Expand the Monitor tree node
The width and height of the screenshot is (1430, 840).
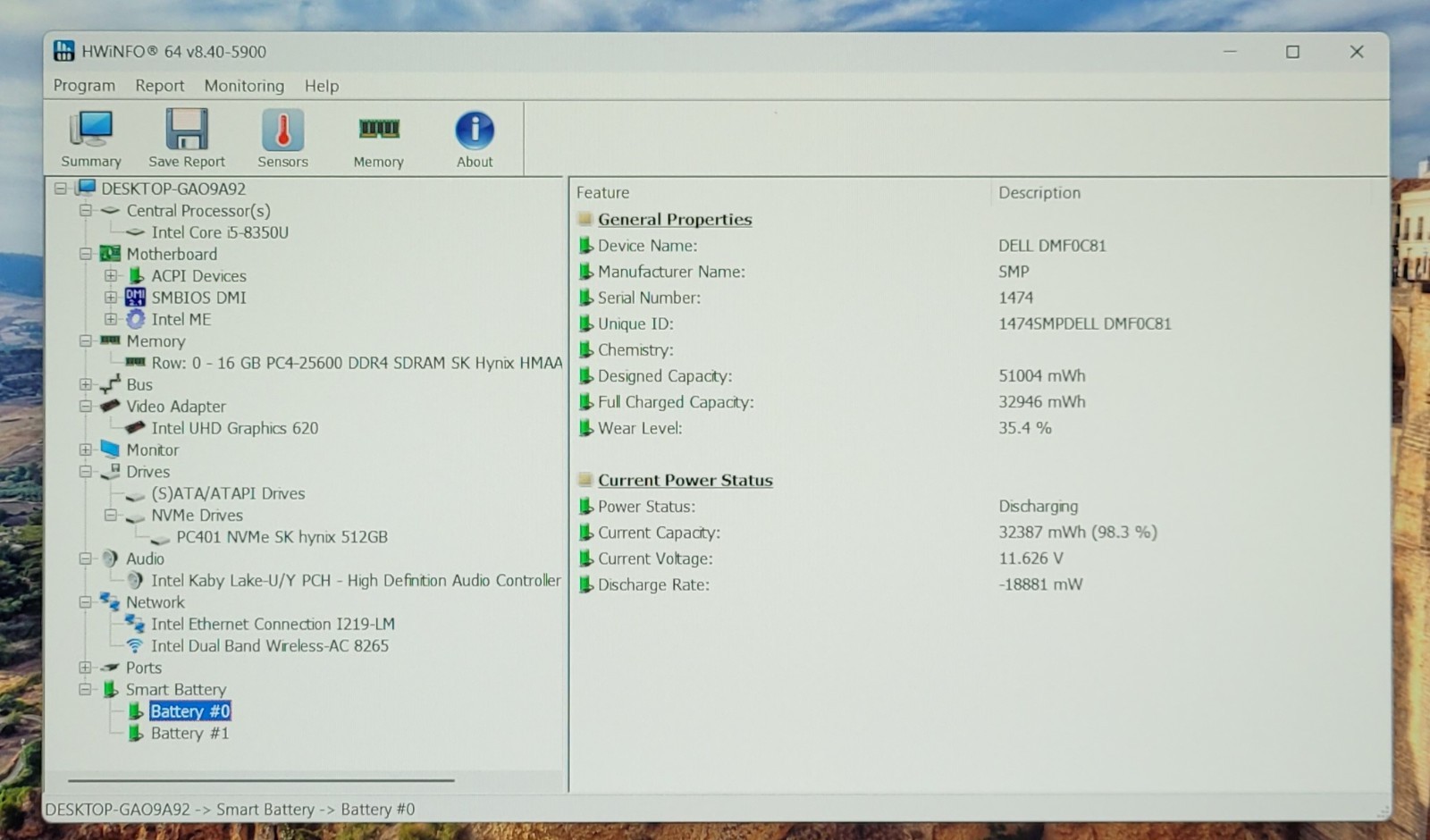coord(86,449)
